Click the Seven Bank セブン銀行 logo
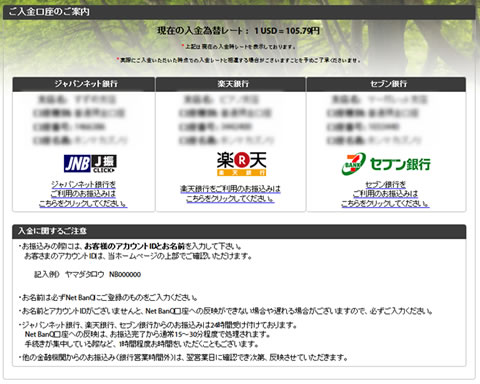 pos(386,164)
